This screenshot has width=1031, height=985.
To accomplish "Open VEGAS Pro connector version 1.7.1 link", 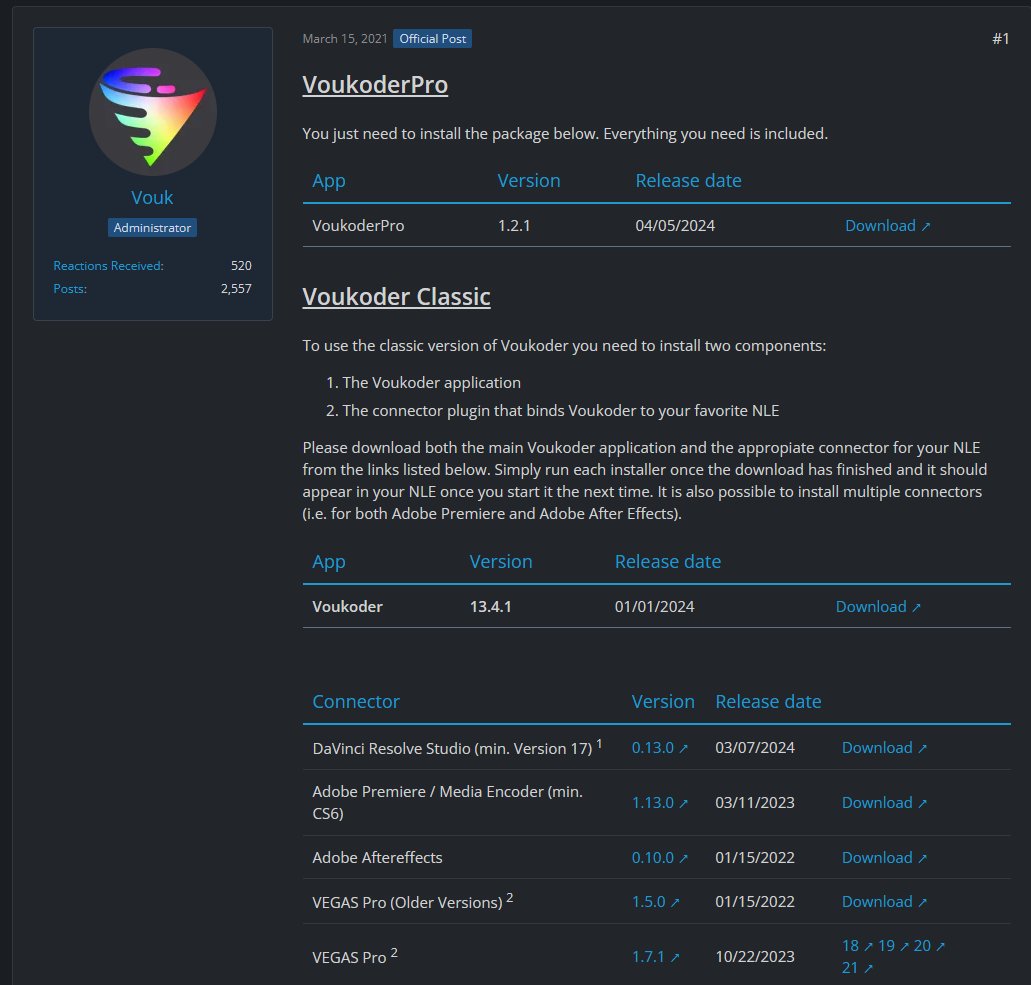I will point(656,956).
